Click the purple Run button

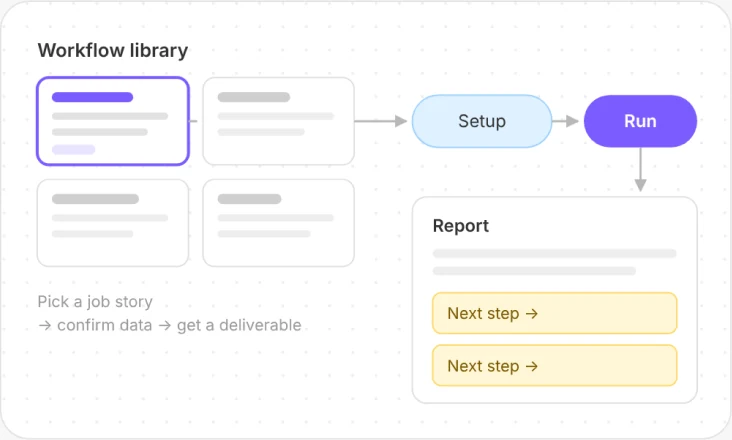pos(640,121)
